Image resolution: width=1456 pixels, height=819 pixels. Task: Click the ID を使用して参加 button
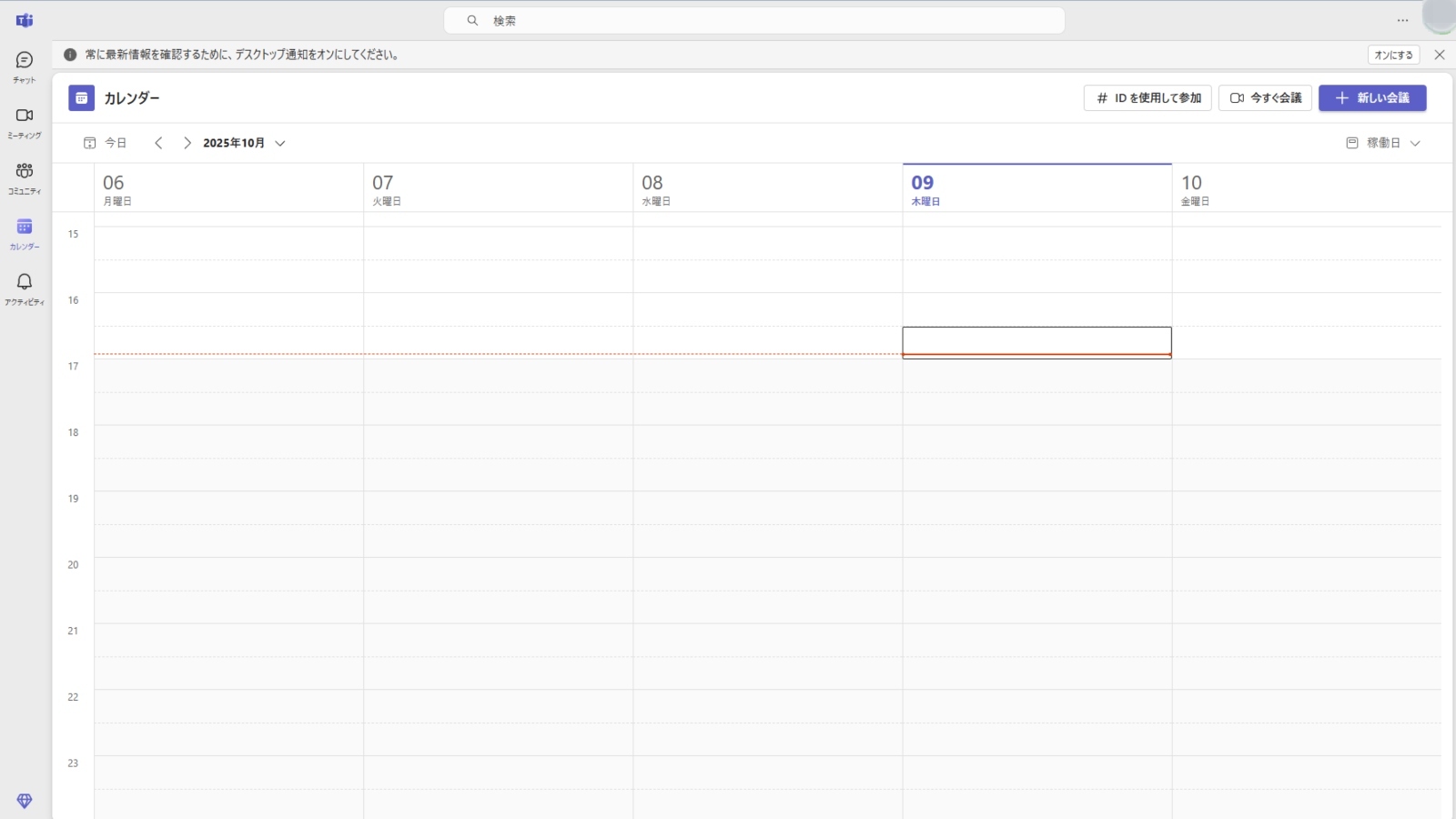pos(1148,98)
